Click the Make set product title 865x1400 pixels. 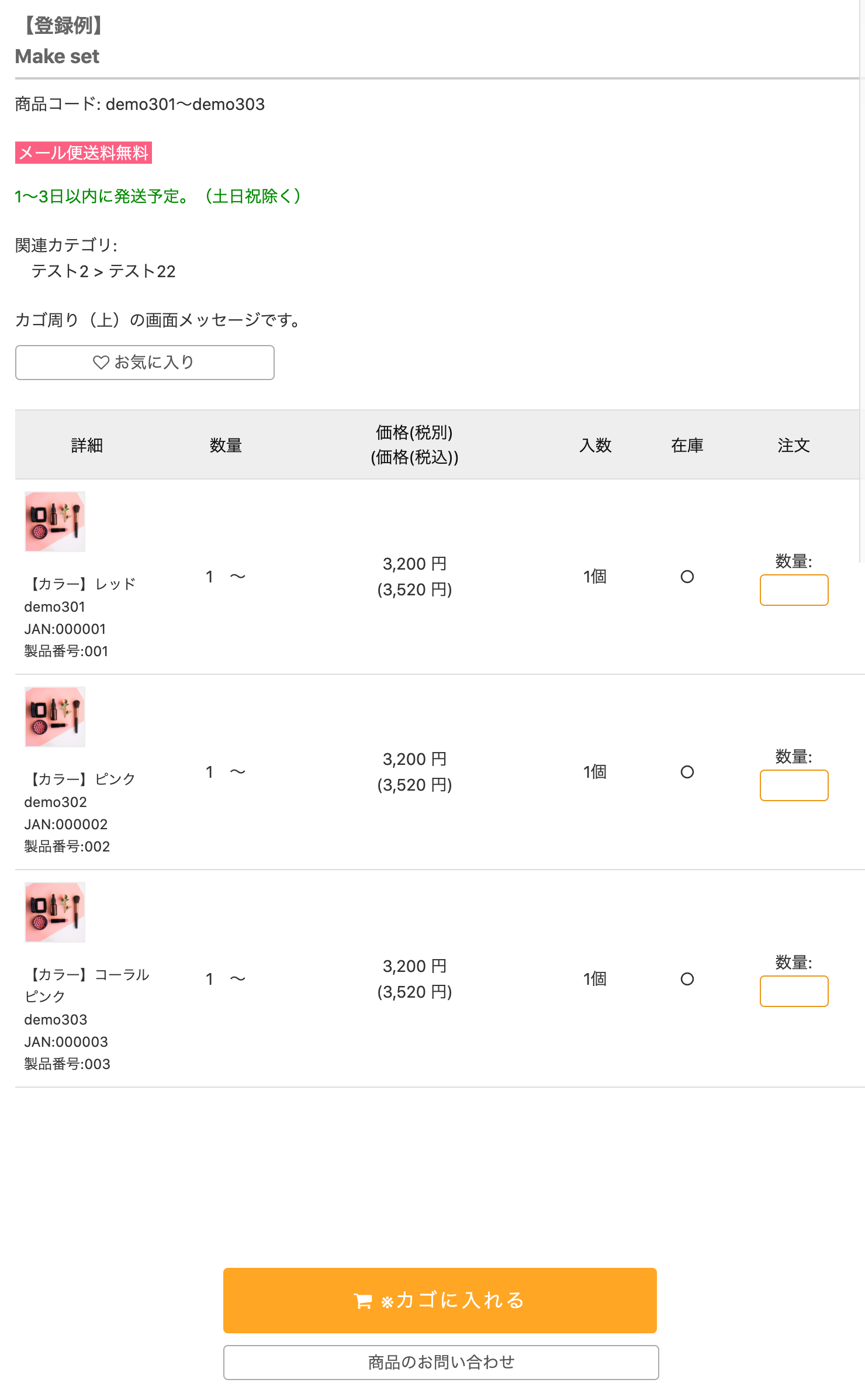pos(57,57)
